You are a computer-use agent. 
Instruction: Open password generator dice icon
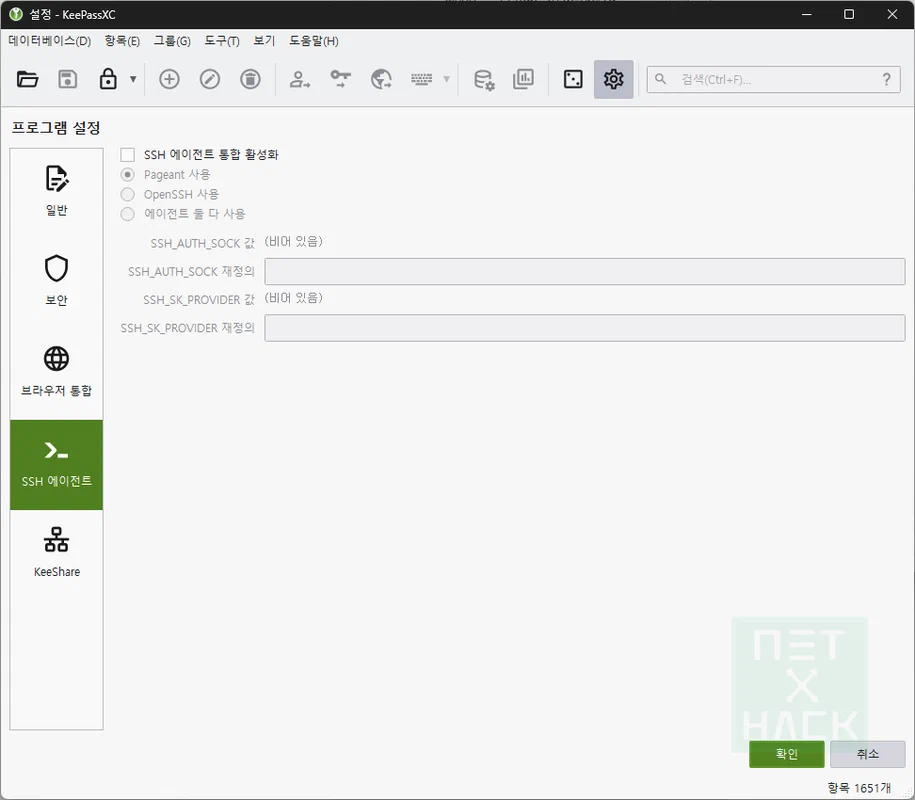click(x=573, y=79)
